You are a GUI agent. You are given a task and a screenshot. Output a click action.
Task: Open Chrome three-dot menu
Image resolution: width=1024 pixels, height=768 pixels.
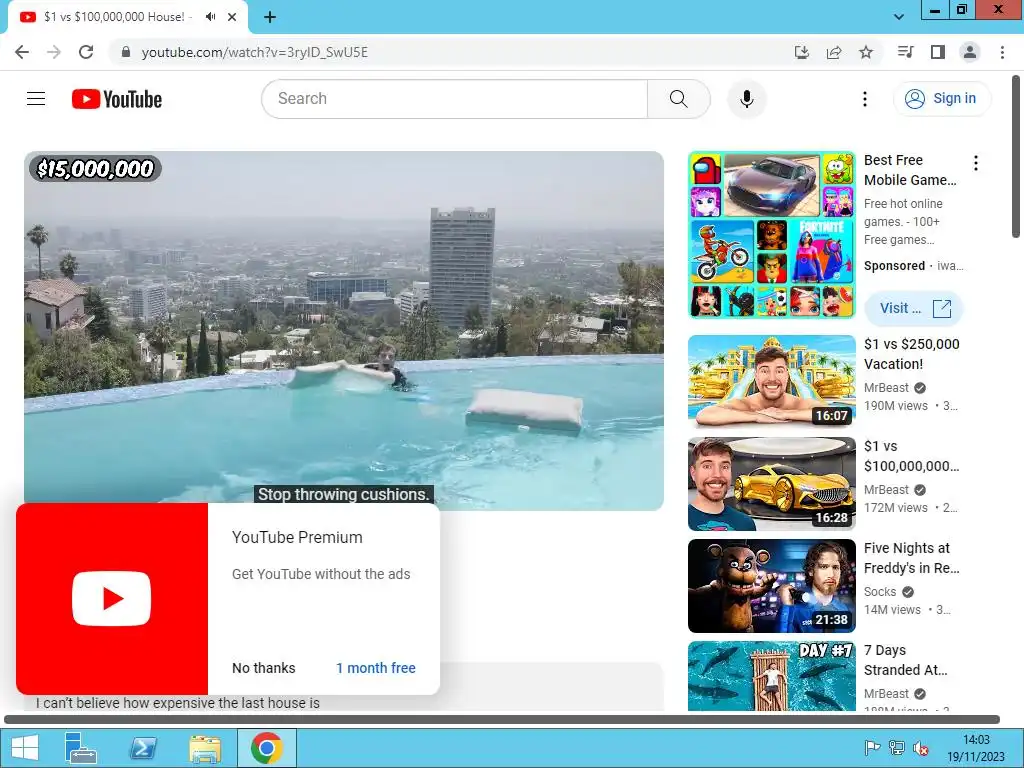tap(1002, 52)
